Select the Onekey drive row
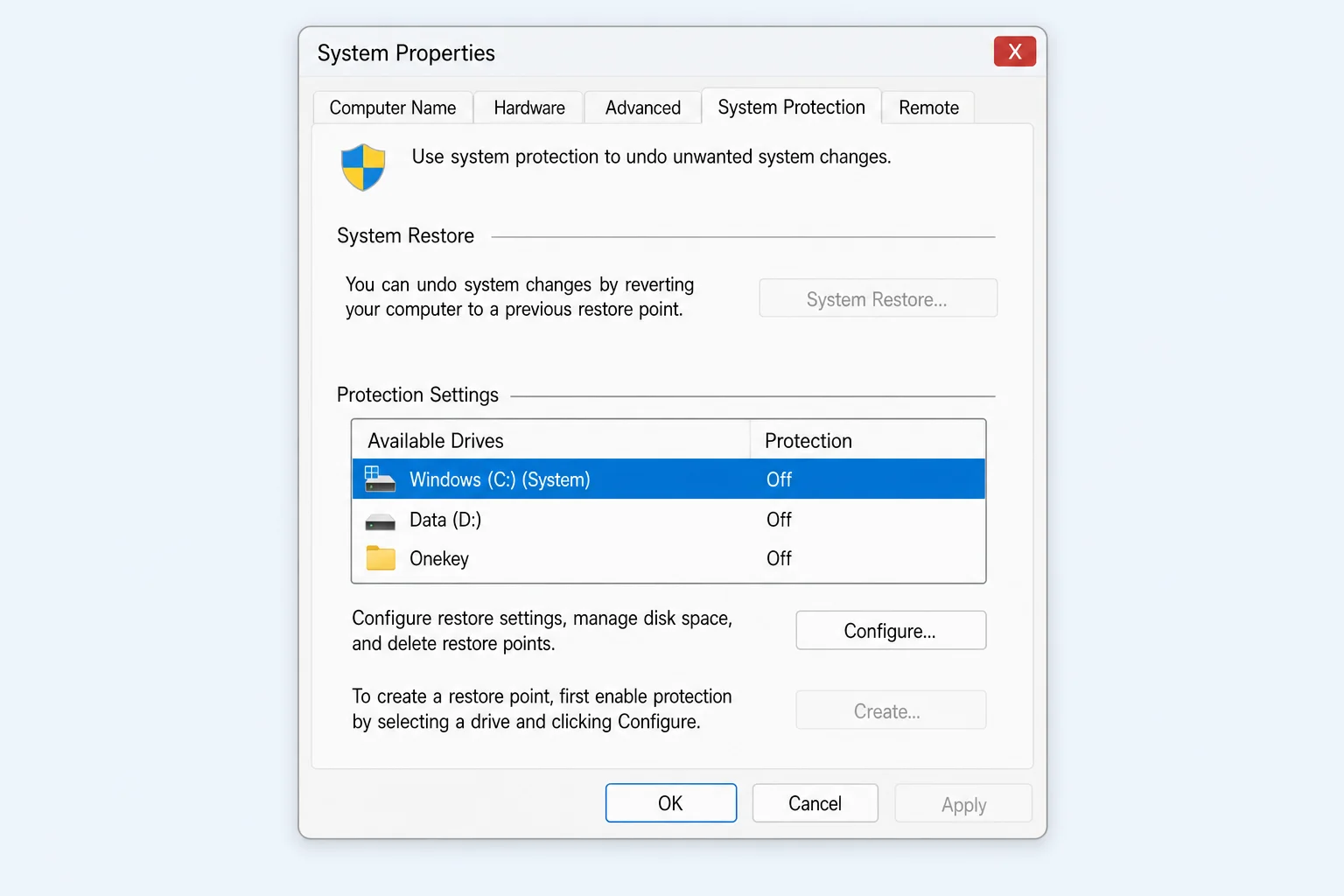The image size is (1344, 896). click(668, 558)
